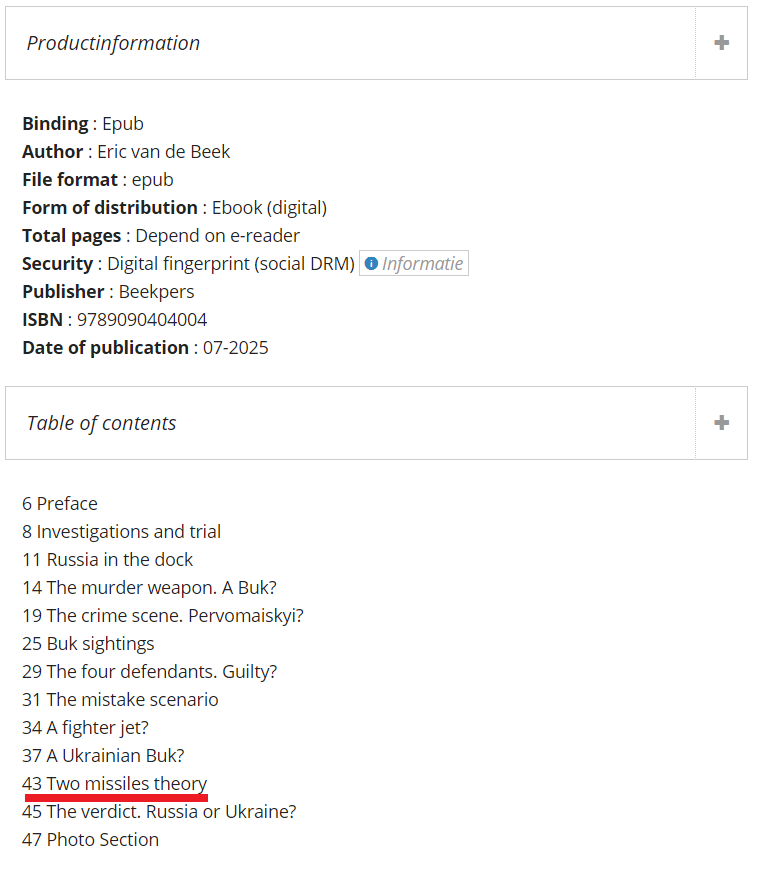
Task: Click Russia in the dock entry
Action: [107, 559]
